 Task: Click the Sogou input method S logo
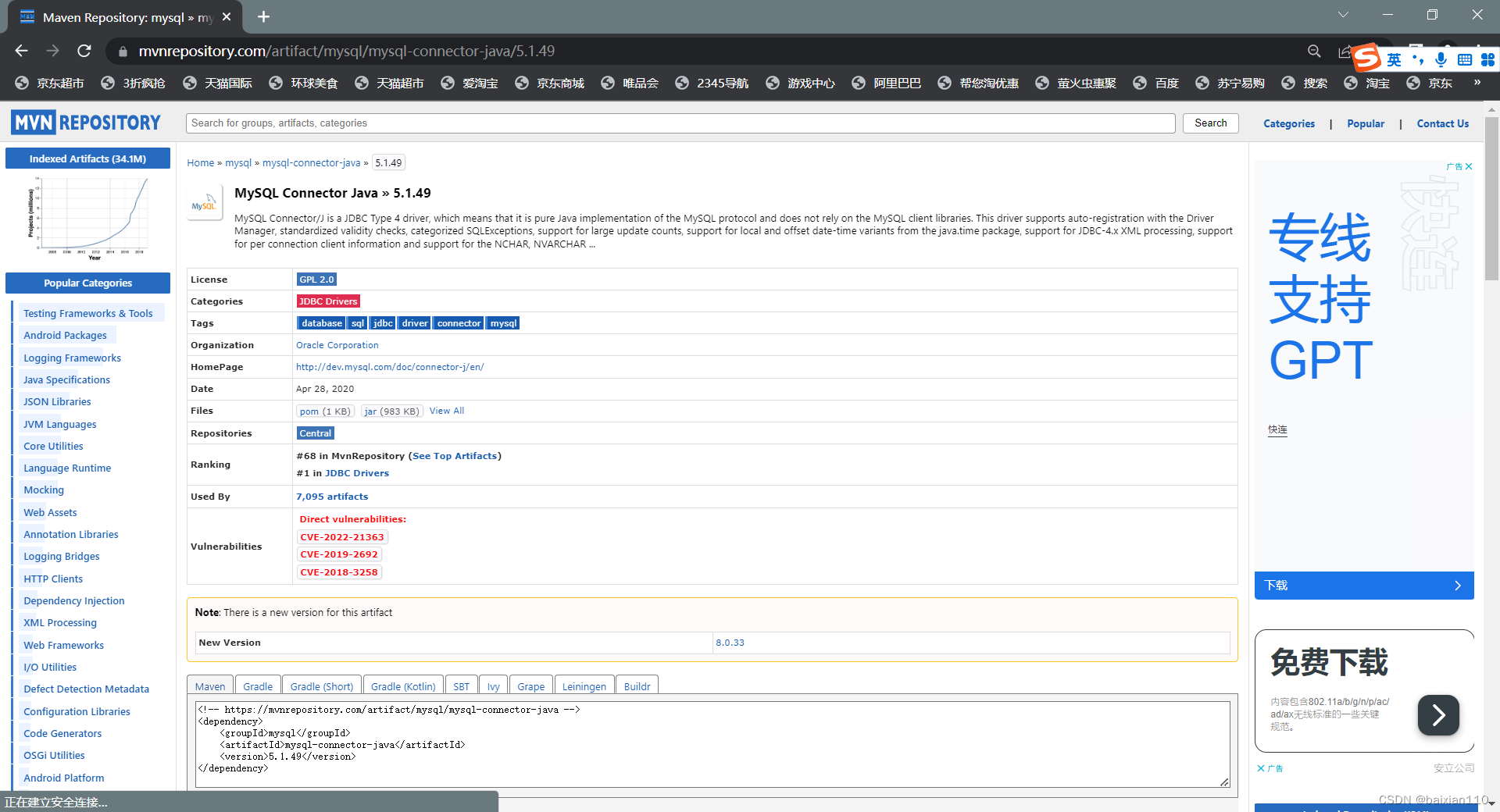(x=1367, y=58)
